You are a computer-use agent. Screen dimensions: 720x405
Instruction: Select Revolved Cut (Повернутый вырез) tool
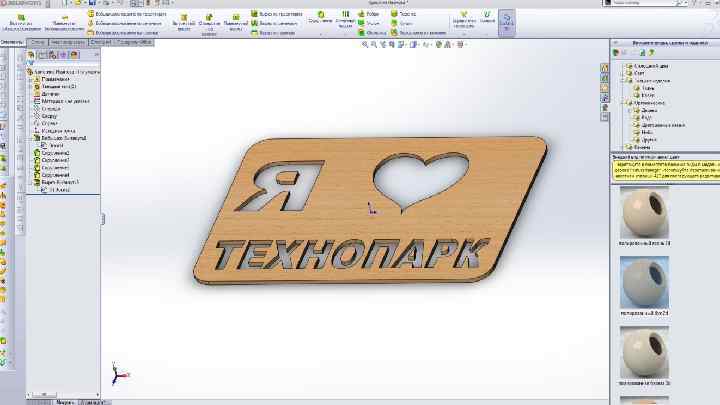coord(236,22)
